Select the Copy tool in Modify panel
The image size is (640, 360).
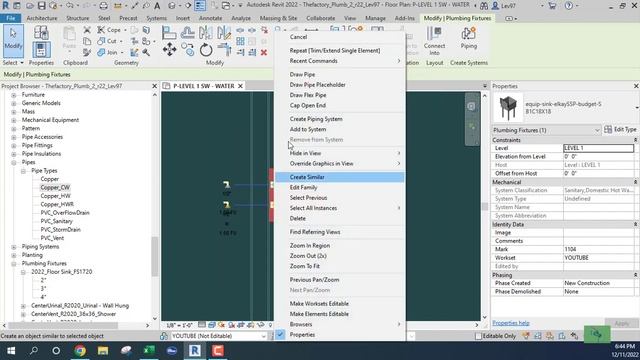coord(188,50)
